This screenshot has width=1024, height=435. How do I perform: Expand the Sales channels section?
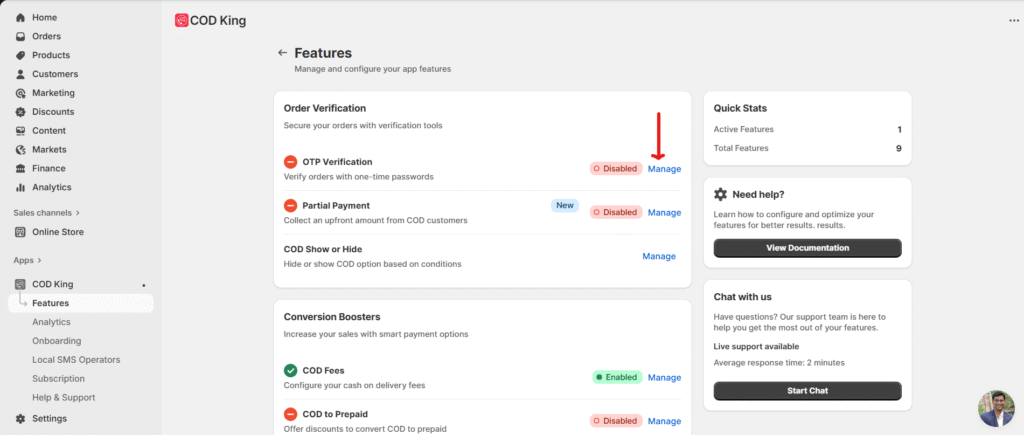[77, 213]
